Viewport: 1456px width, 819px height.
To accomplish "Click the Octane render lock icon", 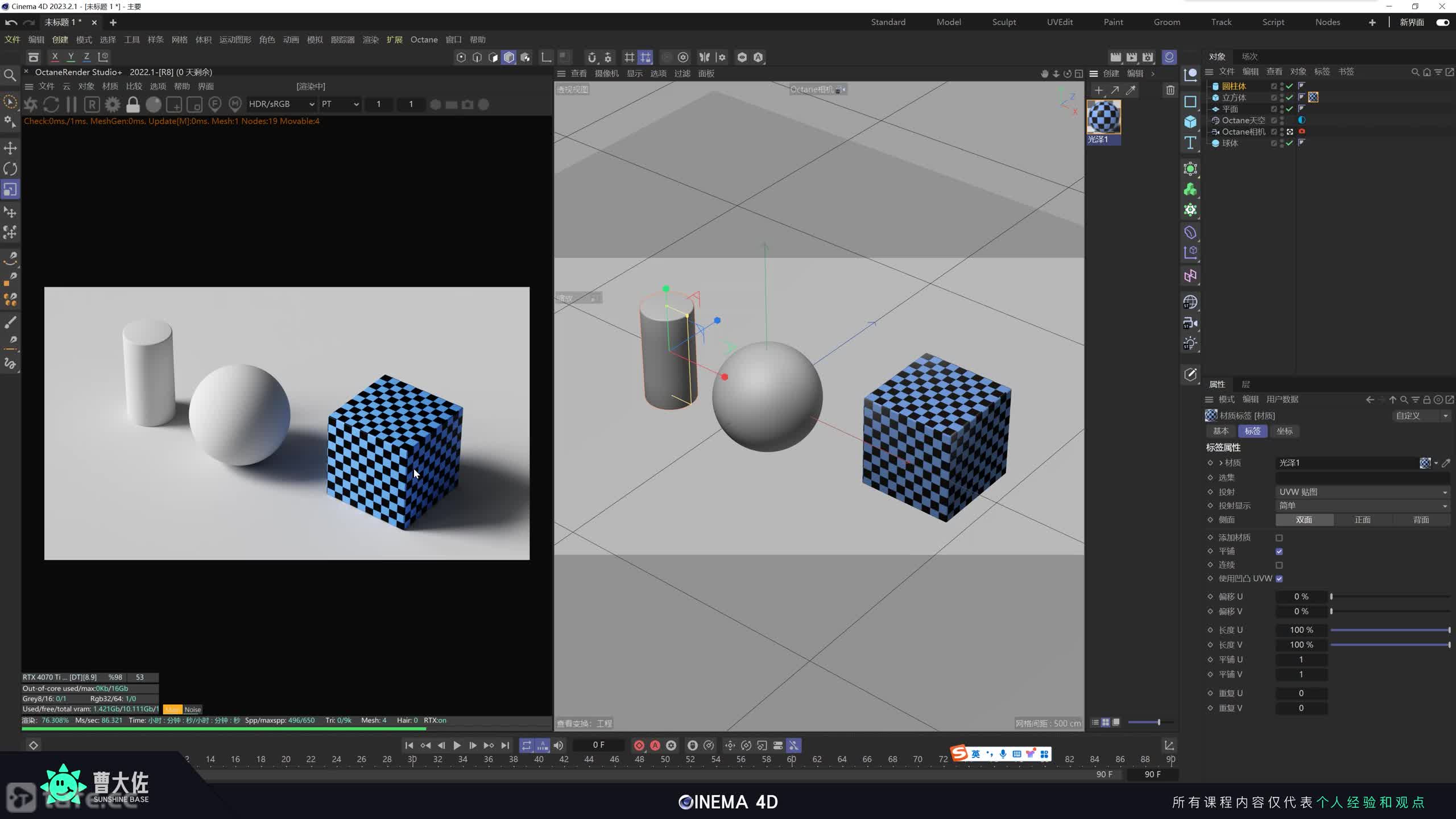I will [133, 105].
